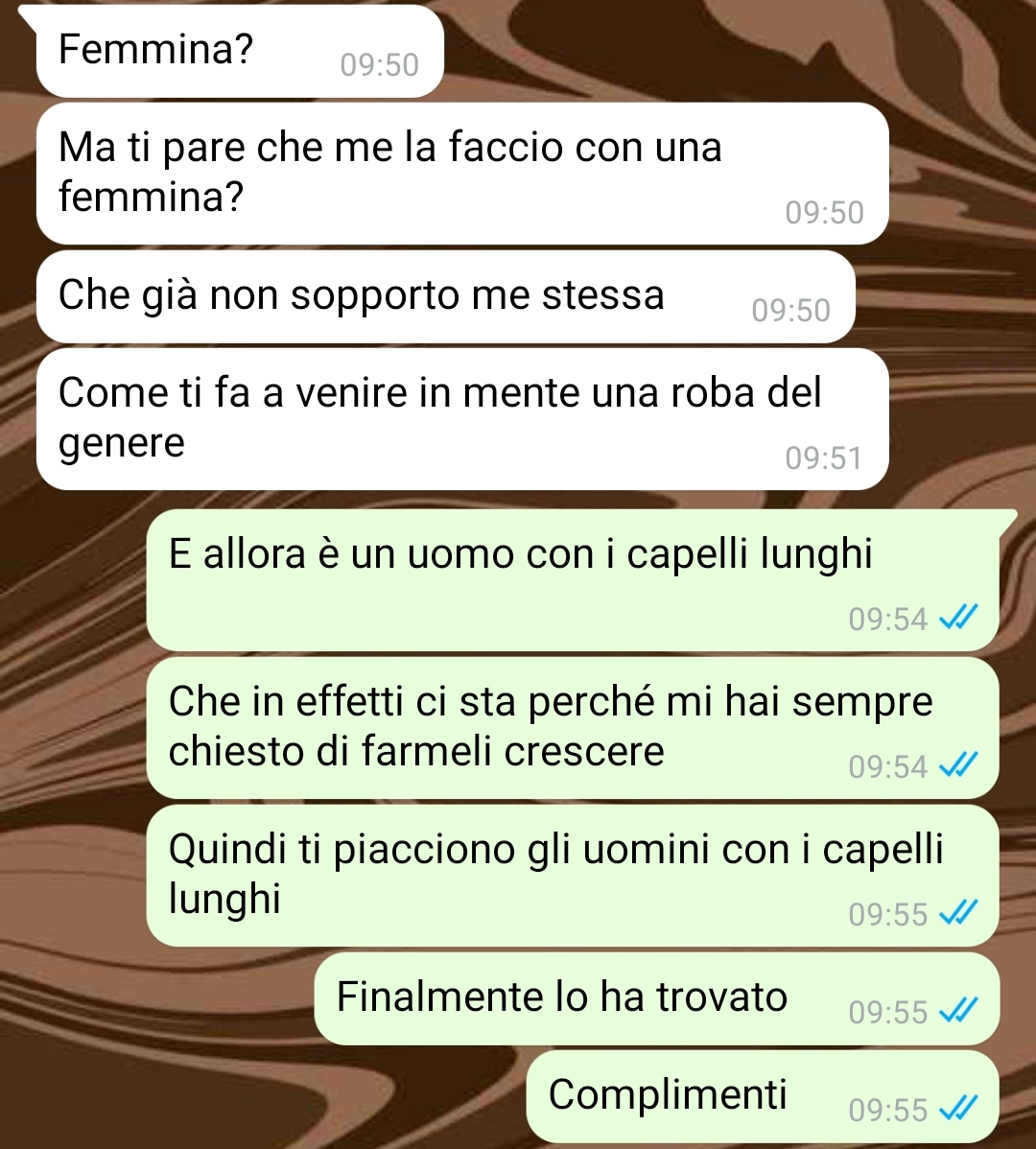
Task: Select the 'Complimenti' sent message
Action: coord(763,1096)
